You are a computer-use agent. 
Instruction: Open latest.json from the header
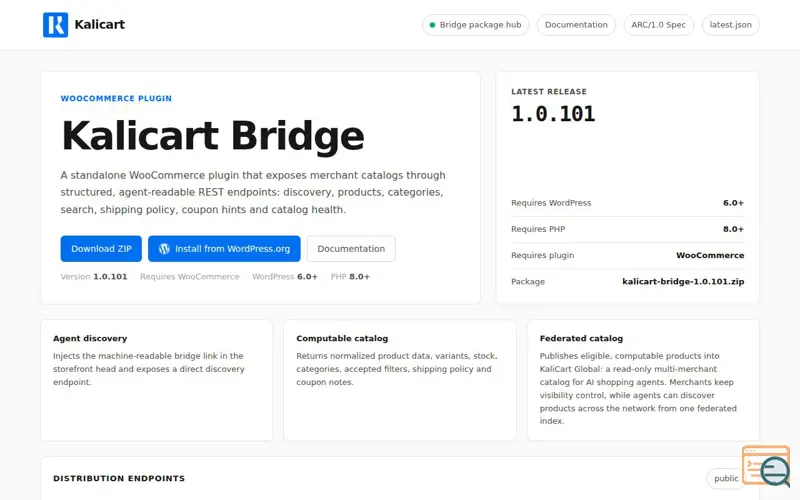click(730, 25)
